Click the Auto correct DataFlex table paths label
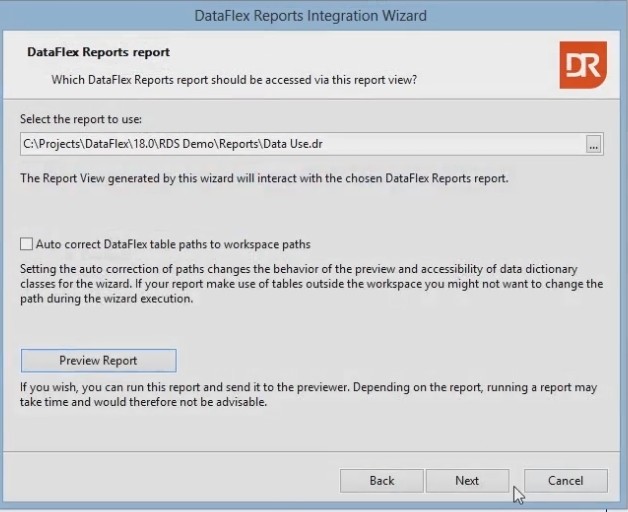 172,244
